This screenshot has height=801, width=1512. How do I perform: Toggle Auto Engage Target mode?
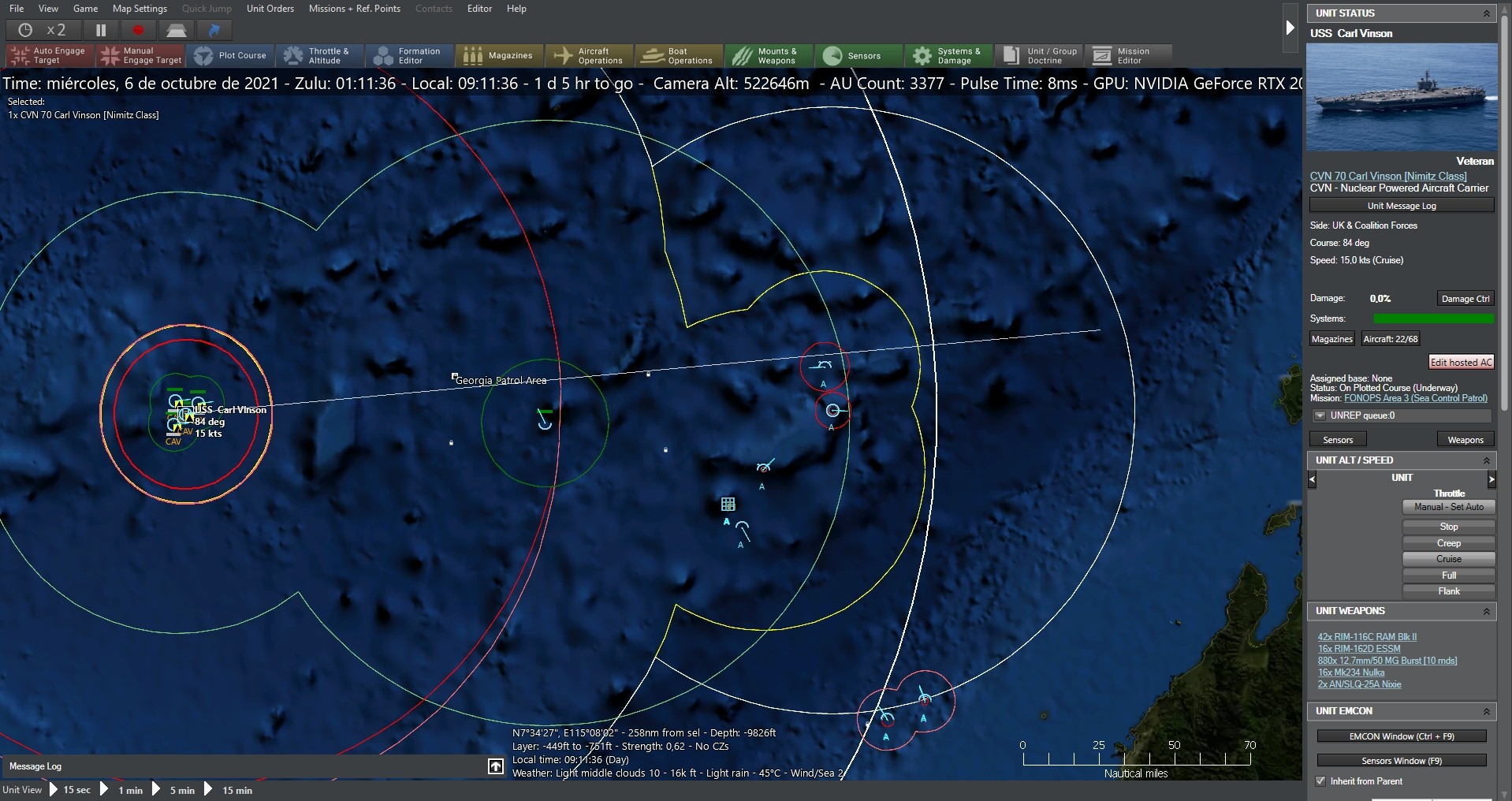click(47, 55)
